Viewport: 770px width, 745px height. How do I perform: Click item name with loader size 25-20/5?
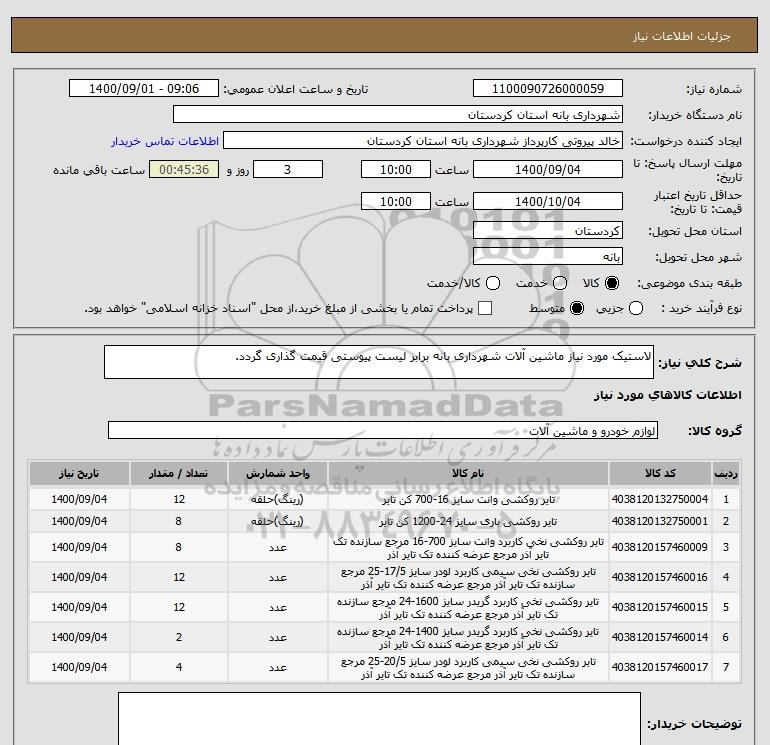click(468, 668)
